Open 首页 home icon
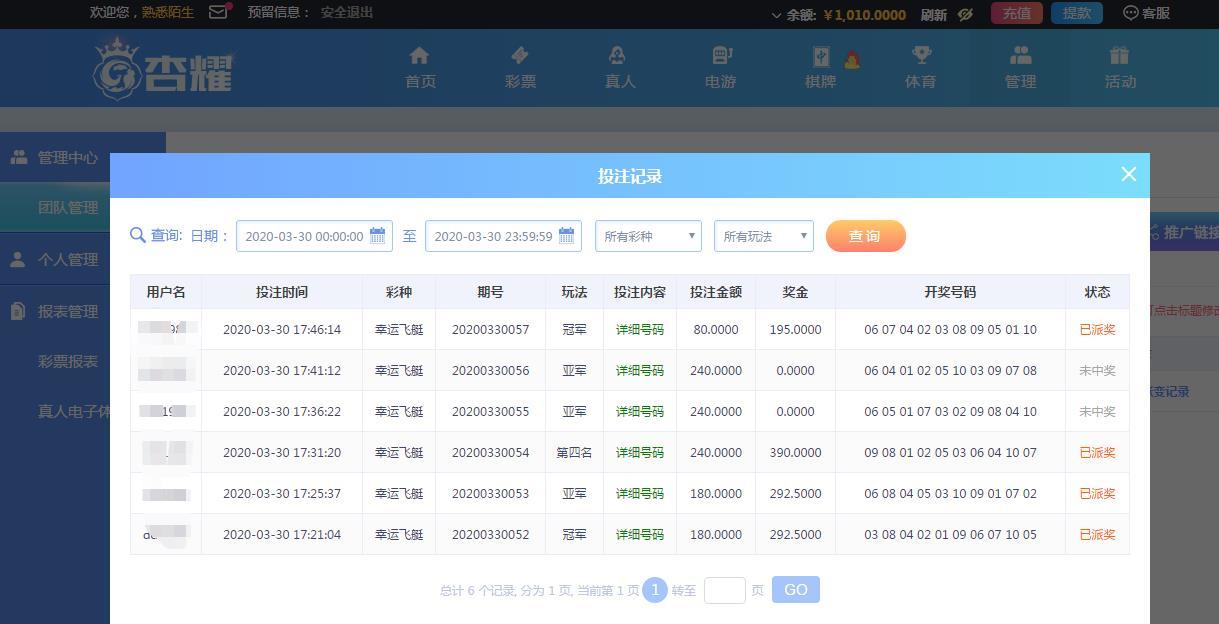The width and height of the screenshot is (1219, 624). (x=420, y=56)
